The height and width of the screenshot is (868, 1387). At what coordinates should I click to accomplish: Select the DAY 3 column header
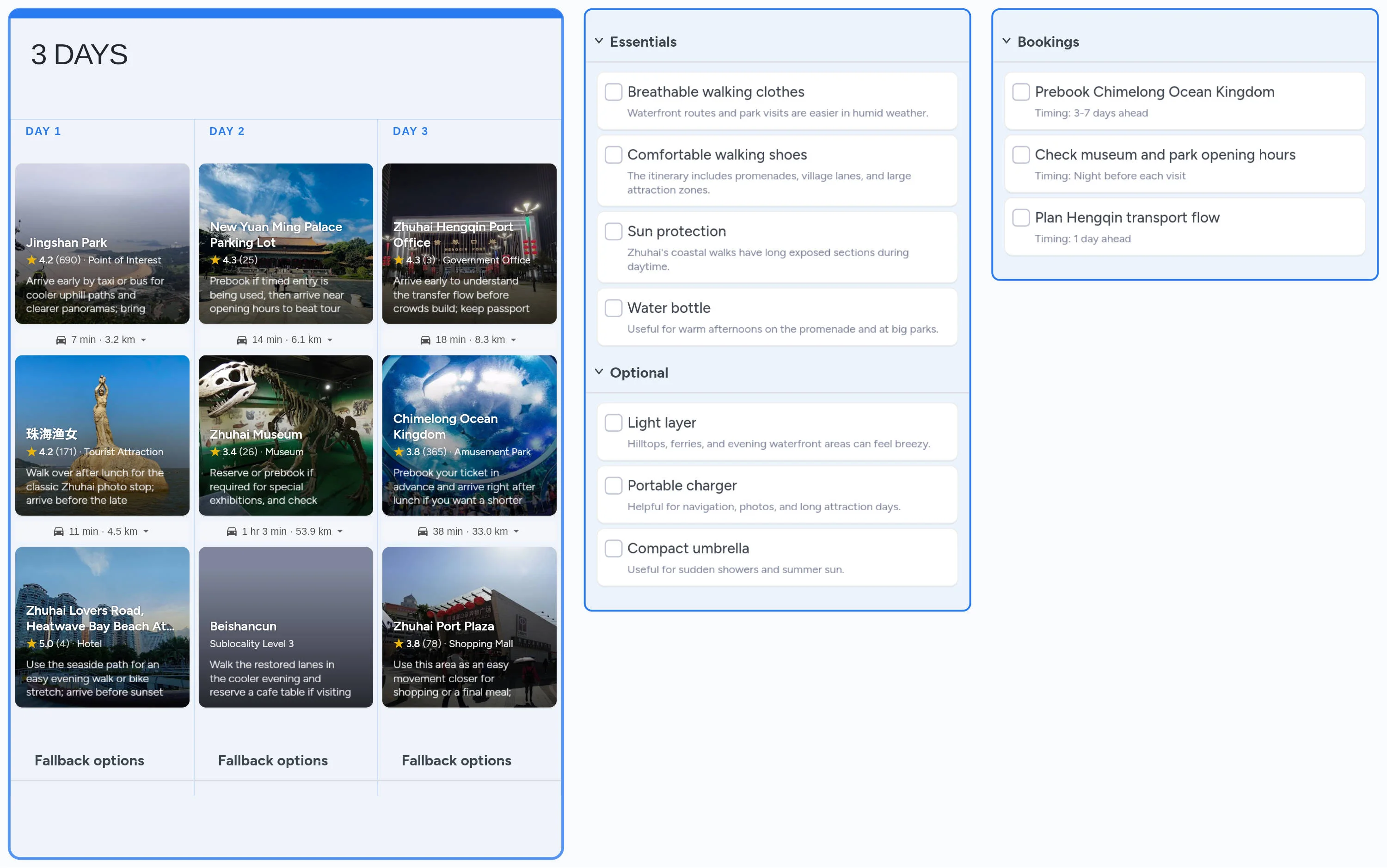coord(410,131)
